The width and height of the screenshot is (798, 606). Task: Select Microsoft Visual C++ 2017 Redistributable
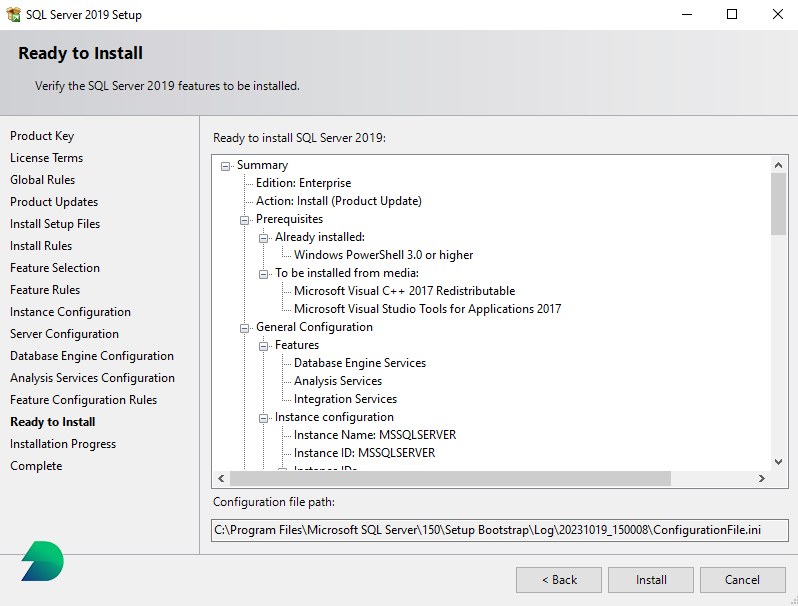coord(405,291)
